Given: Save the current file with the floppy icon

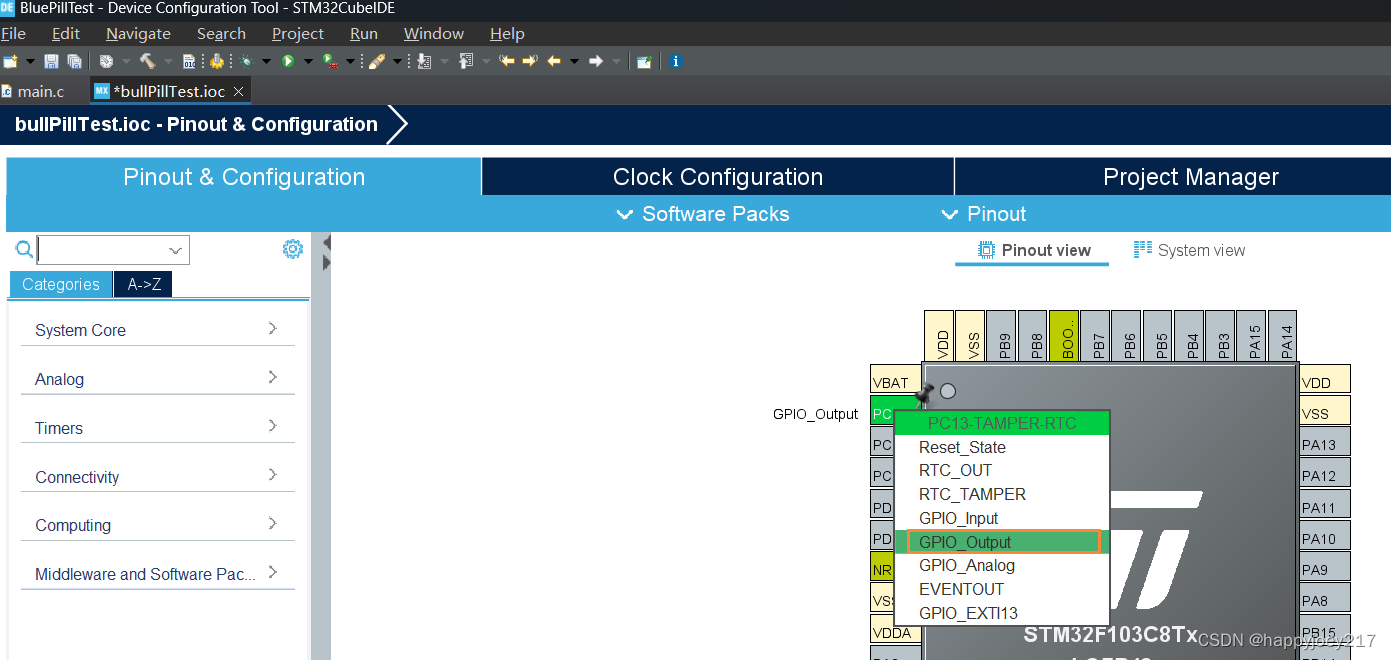Looking at the screenshot, I should point(51,61).
